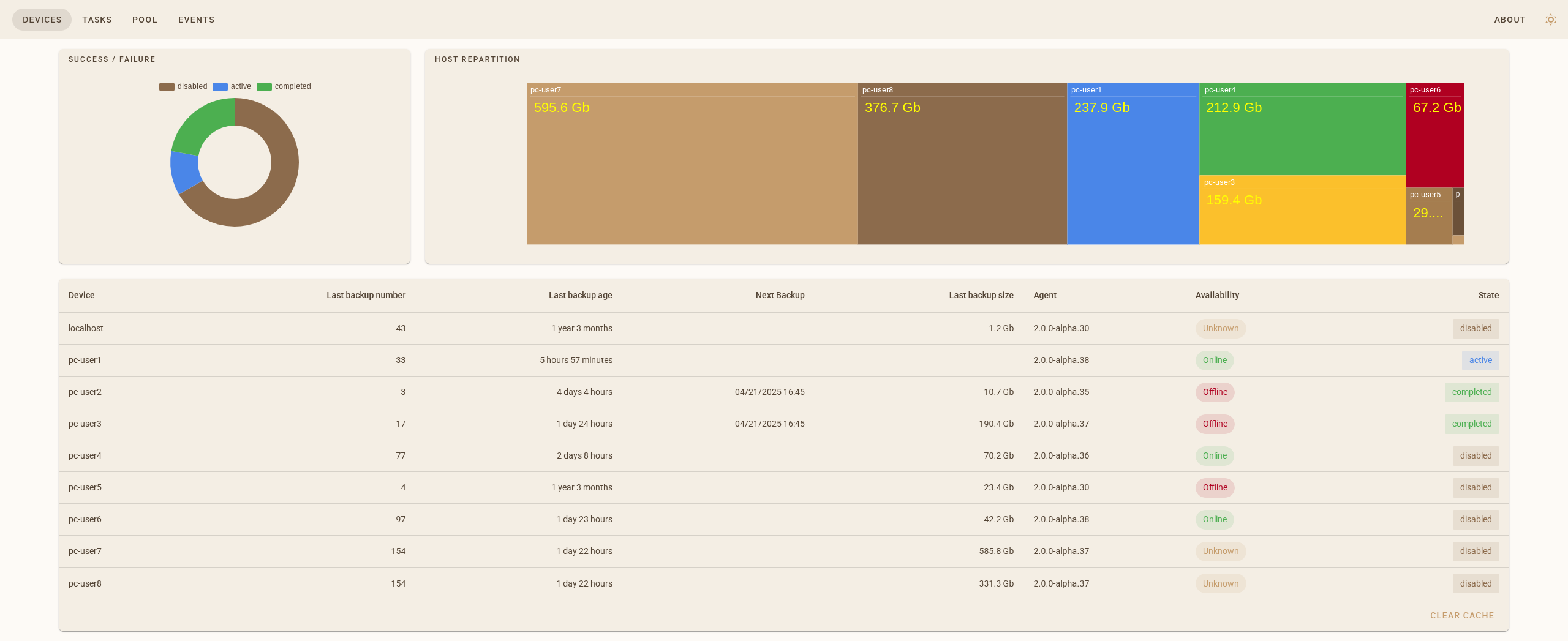Viewport: 1568px width, 641px height.
Task: Click the Online chip in pc-user6 row
Action: coord(1215,520)
